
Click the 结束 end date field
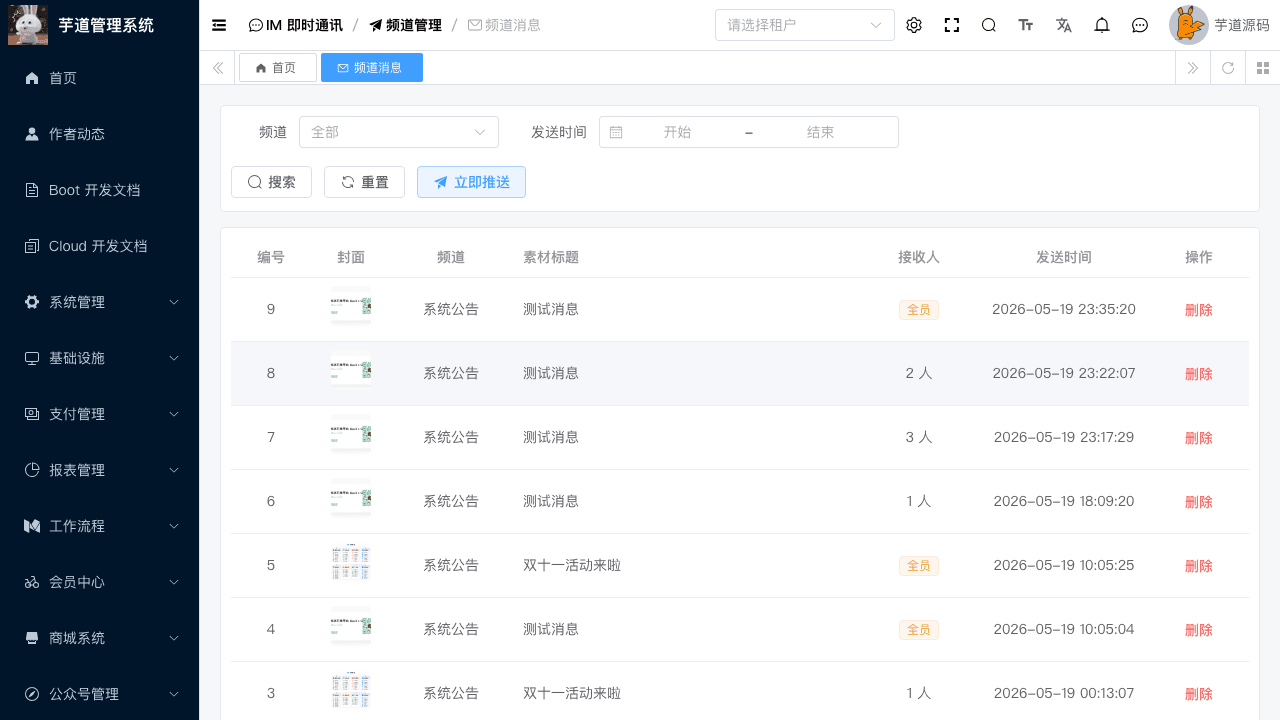coord(820,132)
